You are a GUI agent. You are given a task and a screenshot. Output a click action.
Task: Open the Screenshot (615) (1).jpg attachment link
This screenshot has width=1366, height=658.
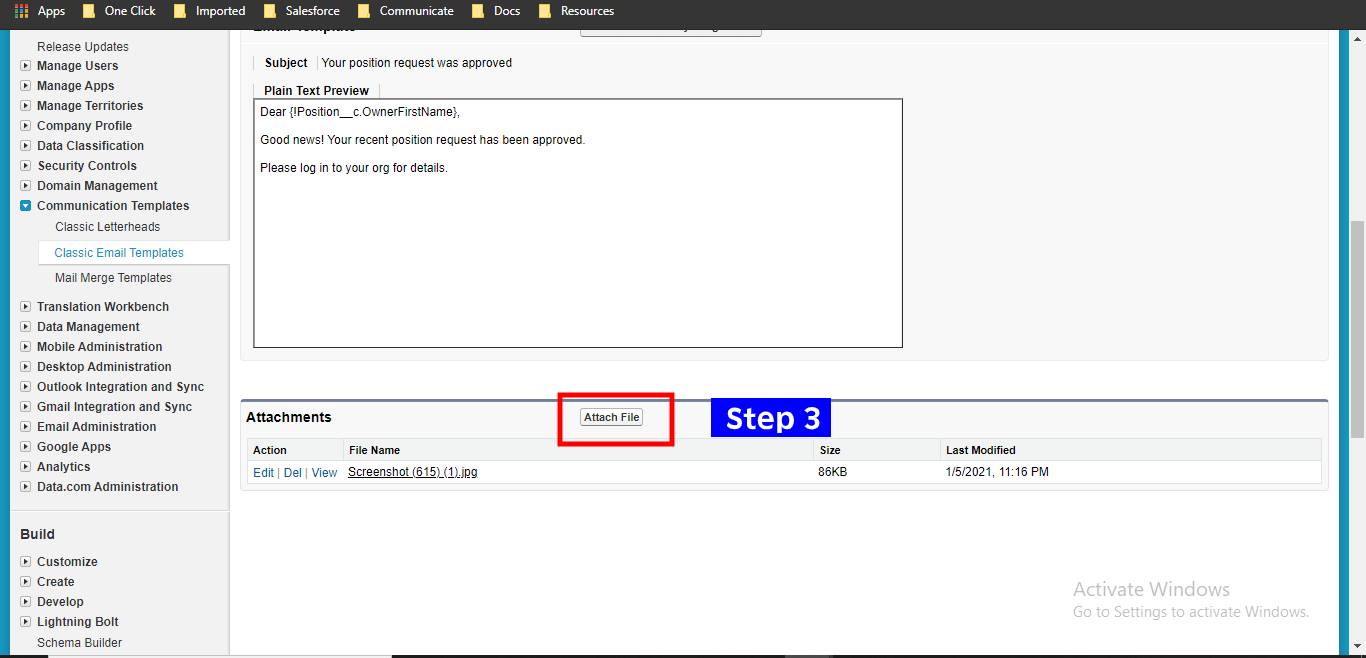(x=413, y=472)
